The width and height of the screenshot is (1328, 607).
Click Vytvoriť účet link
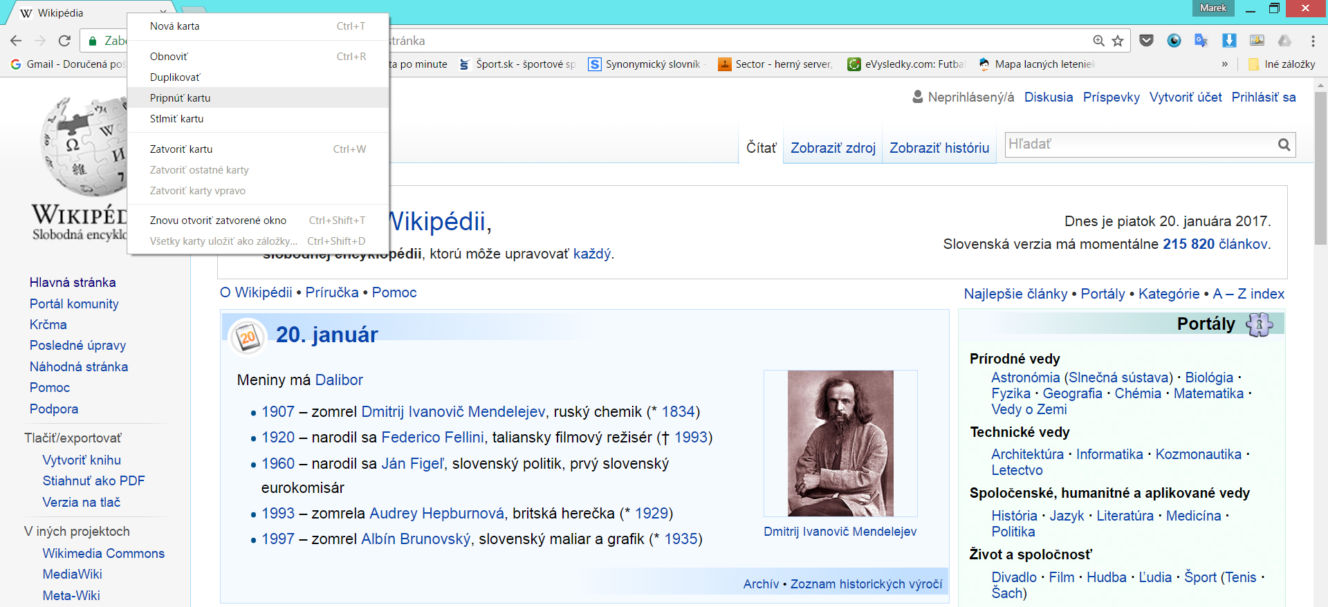click(x=1186, y=97)
